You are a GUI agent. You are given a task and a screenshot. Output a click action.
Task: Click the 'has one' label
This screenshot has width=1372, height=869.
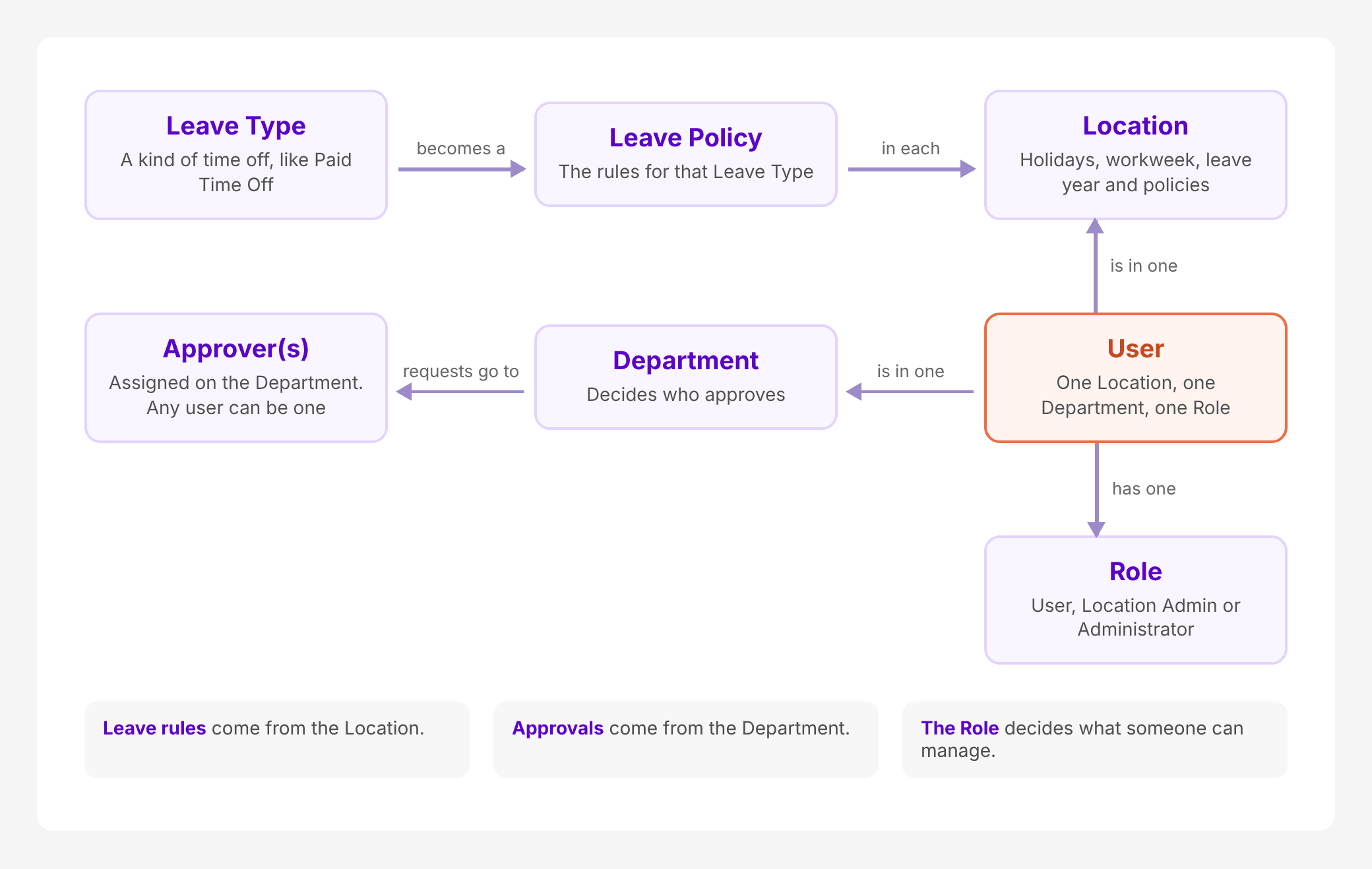tap(1144, 489)
